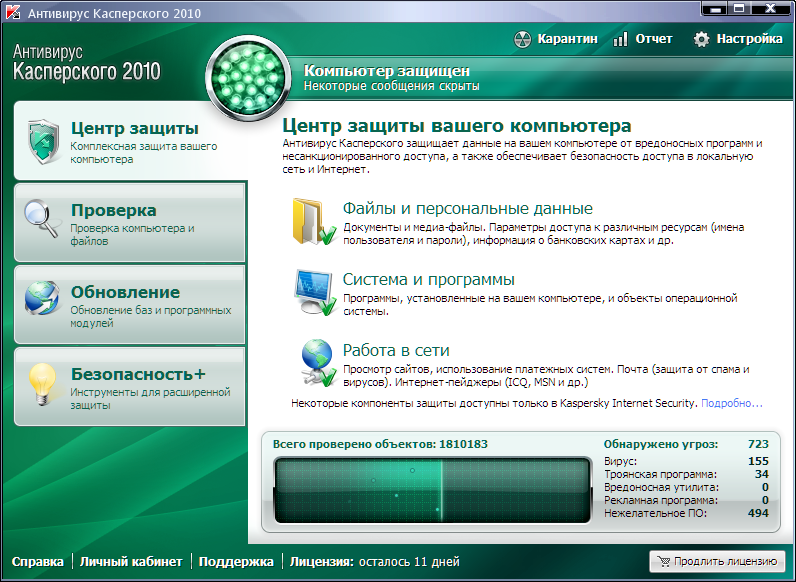Open Файлы и персональные данные section
Image resolution: width=796 pixels, height=582 pixels.
[x=468, y=208]
